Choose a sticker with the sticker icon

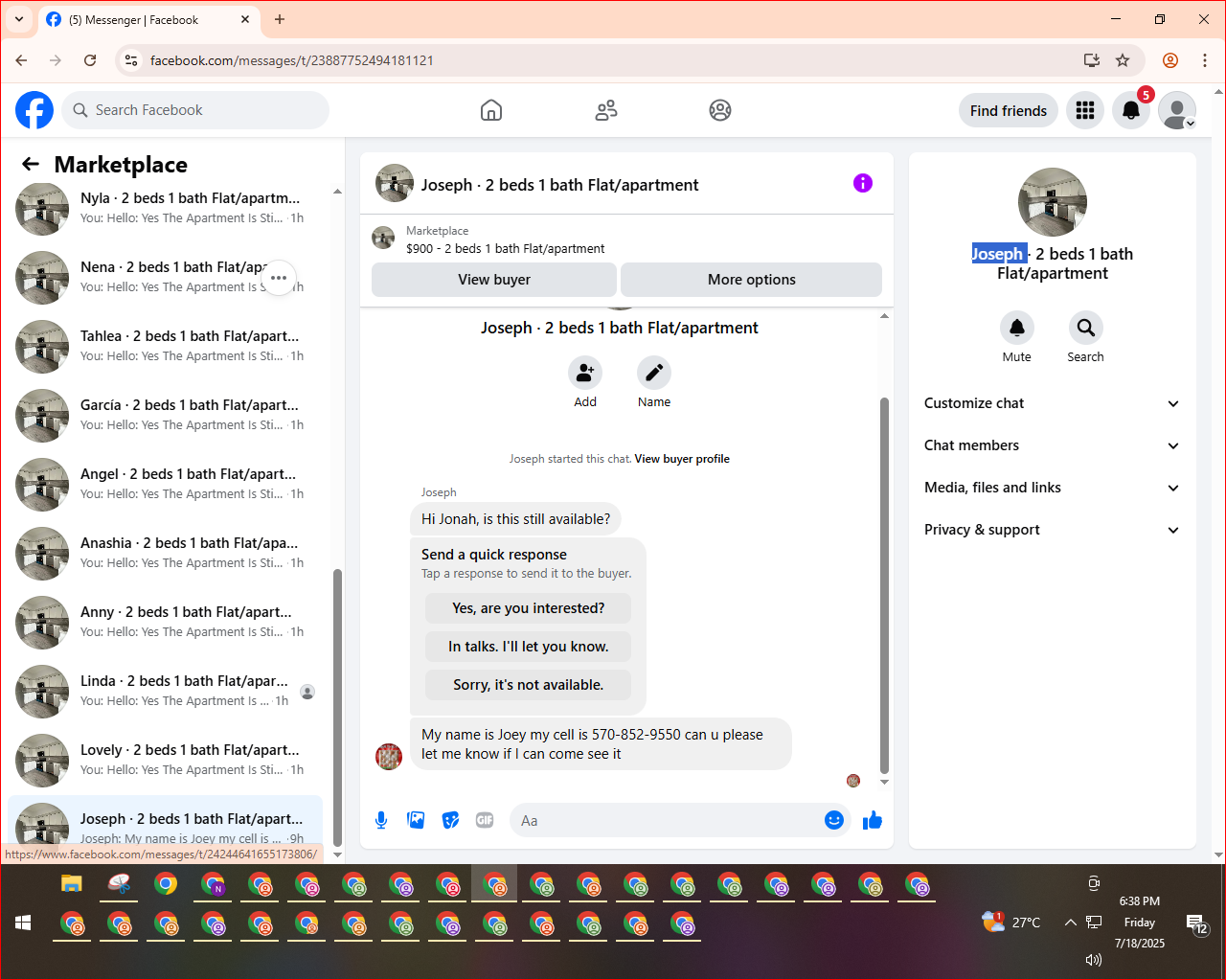click(450, 820)
